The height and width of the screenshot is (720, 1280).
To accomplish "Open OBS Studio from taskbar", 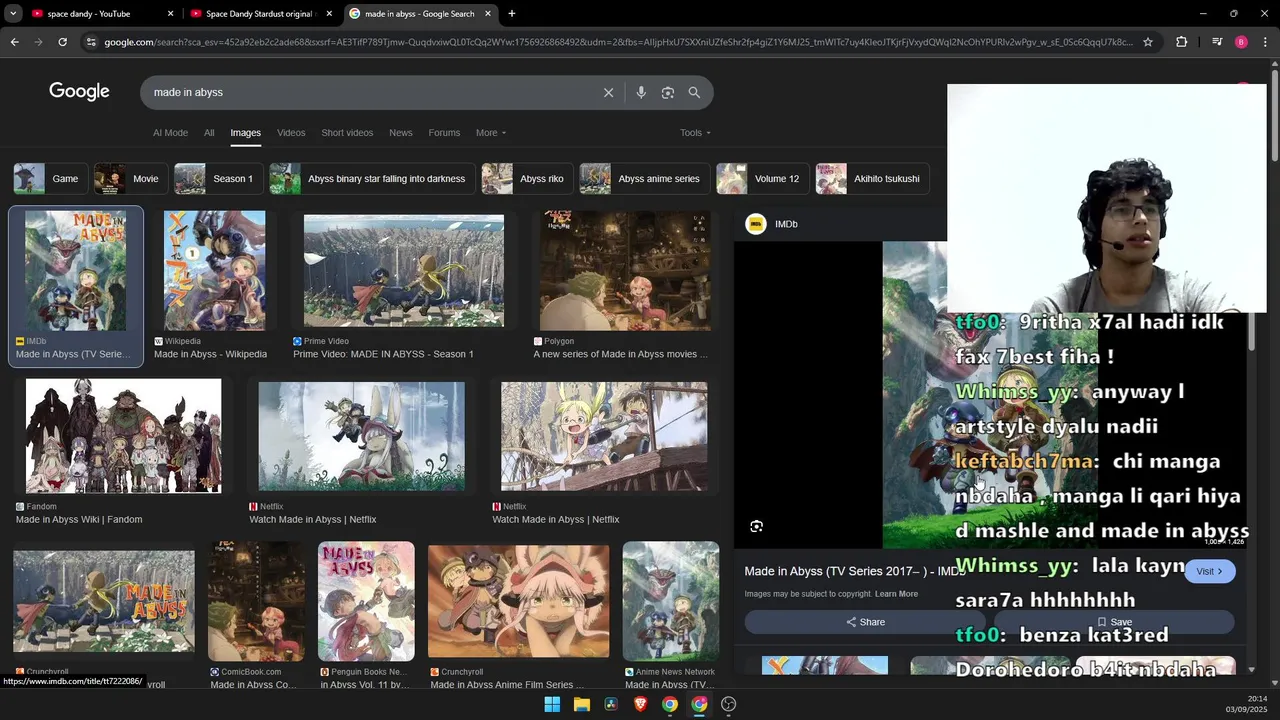I will 729,704.
